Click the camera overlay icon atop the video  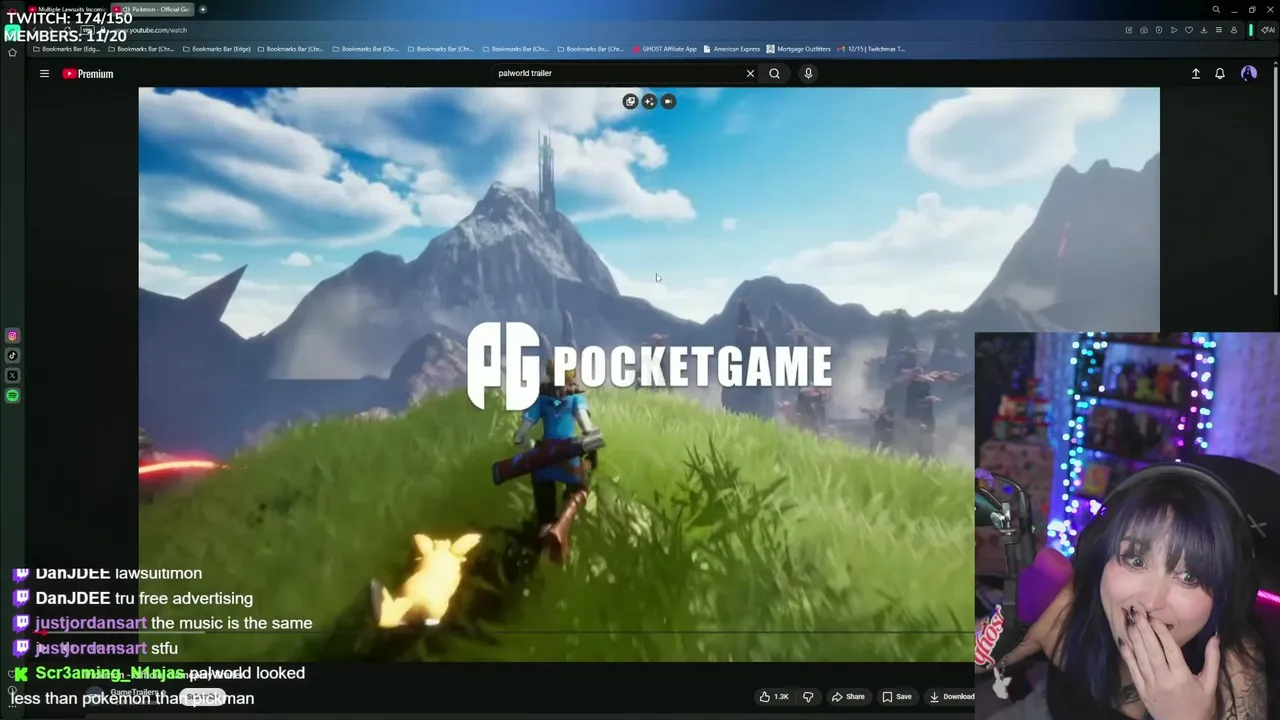668,101
